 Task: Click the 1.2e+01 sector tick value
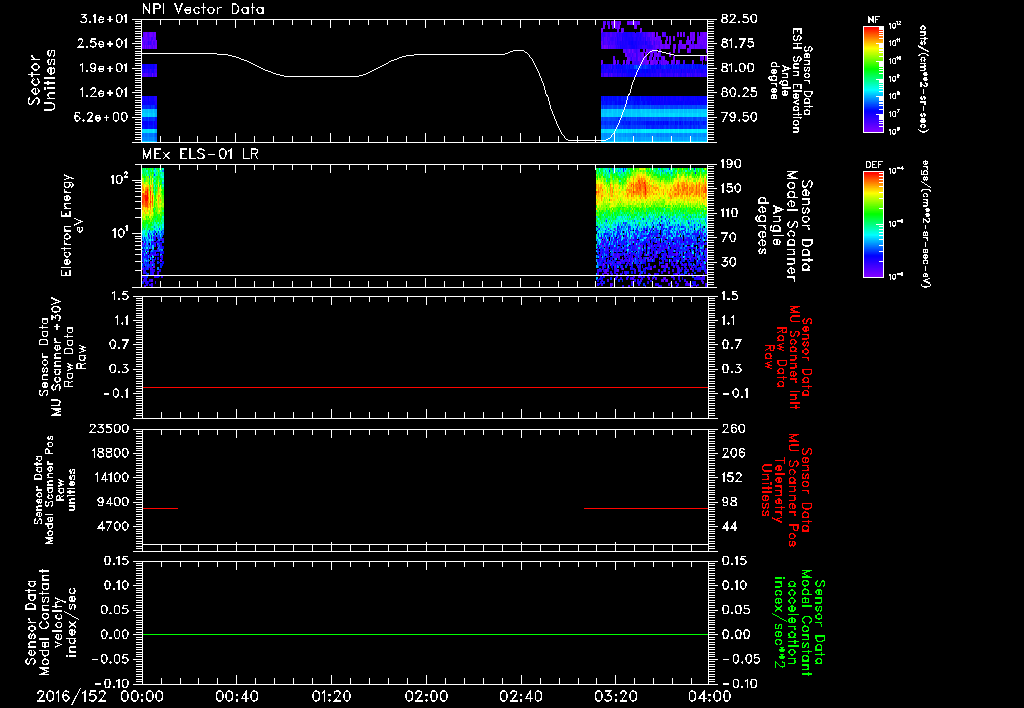[x=103, y=93]
